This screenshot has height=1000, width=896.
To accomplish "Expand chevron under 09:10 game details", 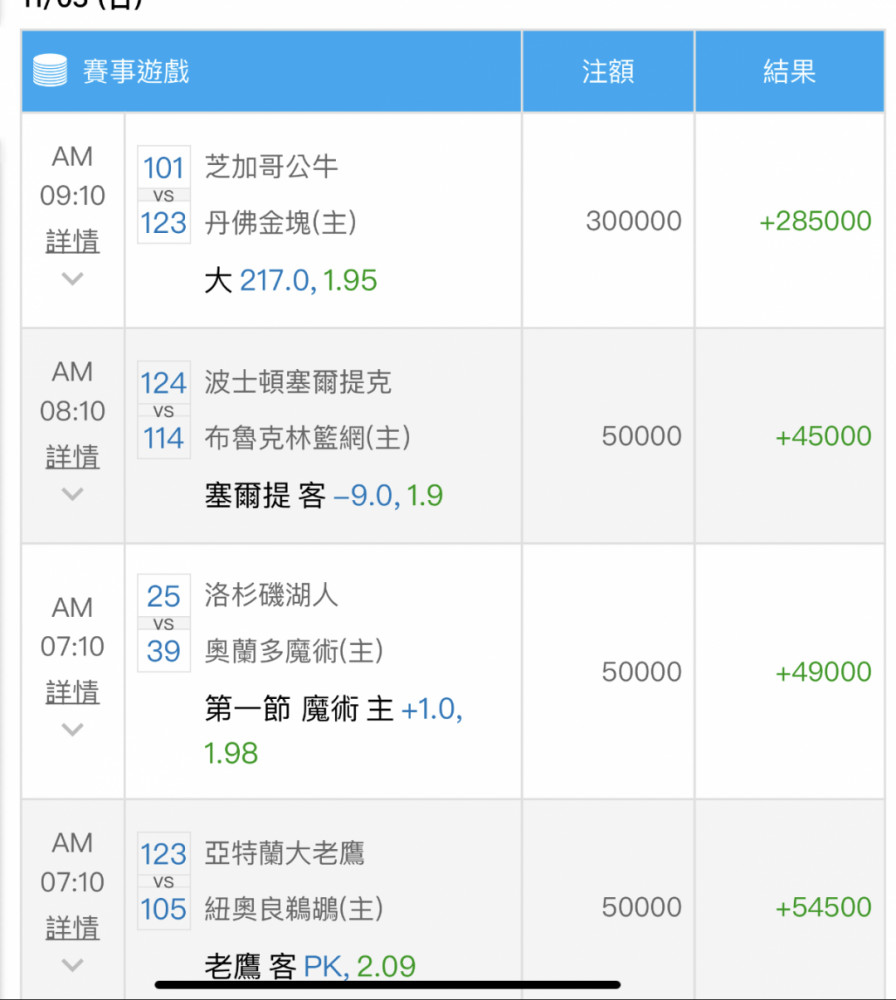I will [x=73, y=279].
